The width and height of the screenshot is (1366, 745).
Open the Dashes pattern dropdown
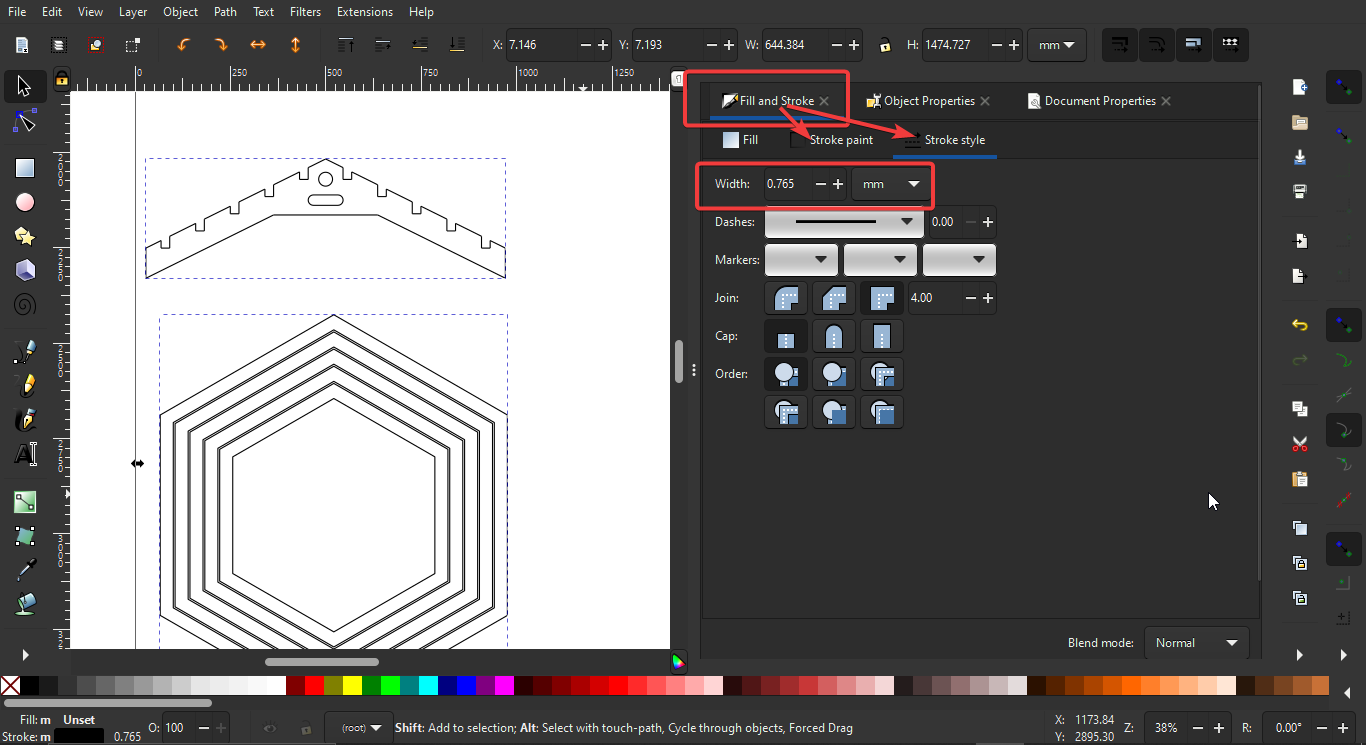[844, 222]
